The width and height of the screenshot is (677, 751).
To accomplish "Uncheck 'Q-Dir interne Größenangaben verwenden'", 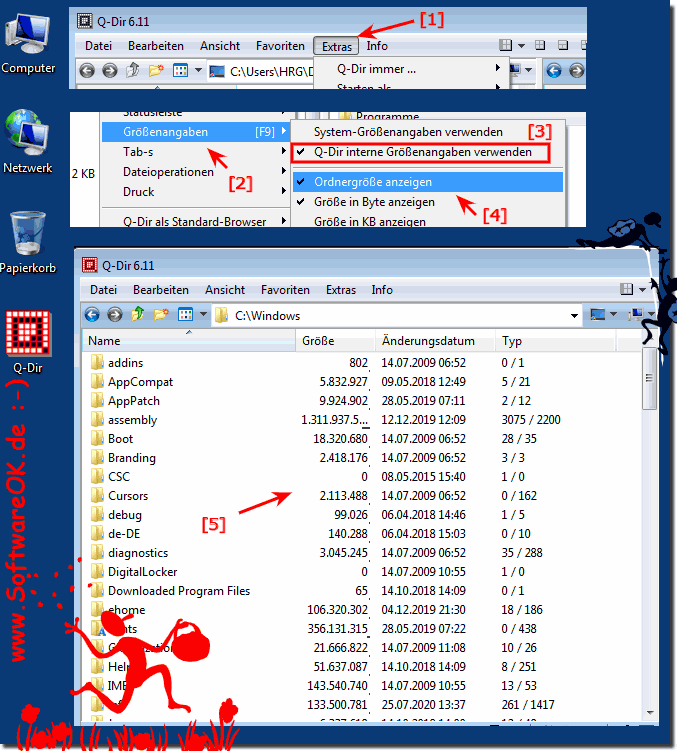I will (421, 152).
